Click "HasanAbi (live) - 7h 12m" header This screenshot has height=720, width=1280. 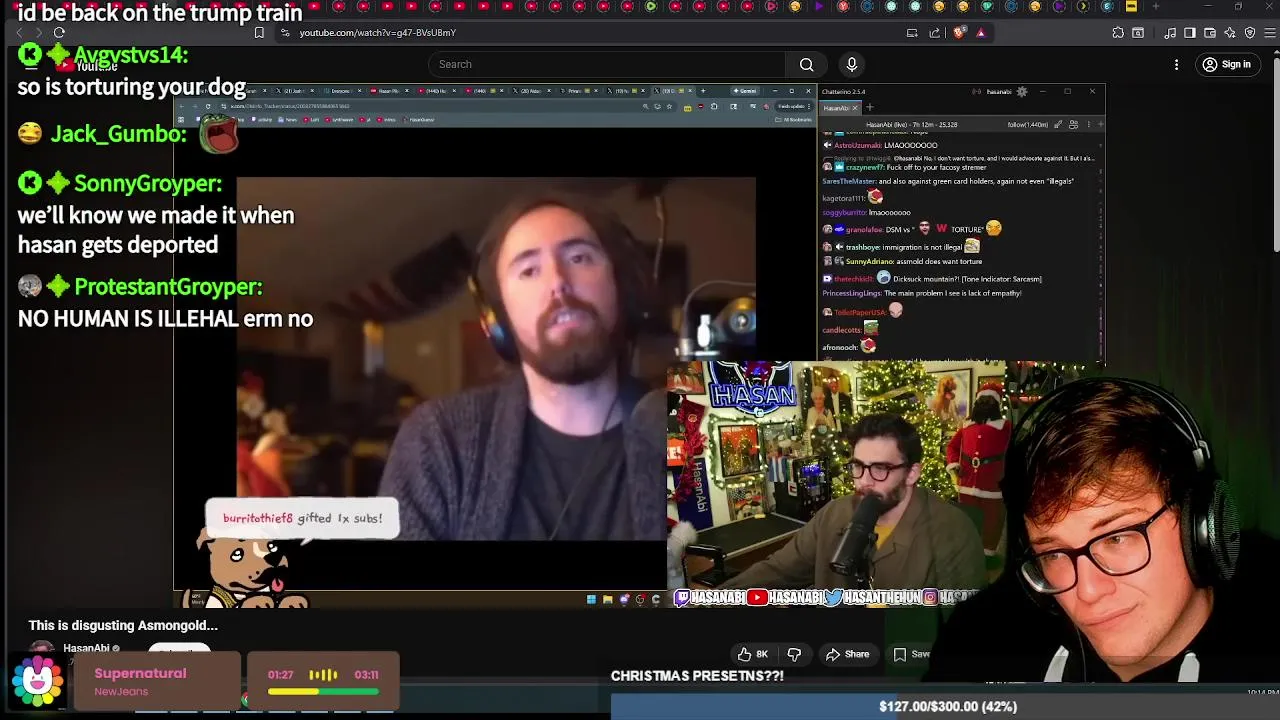point(913,125)
